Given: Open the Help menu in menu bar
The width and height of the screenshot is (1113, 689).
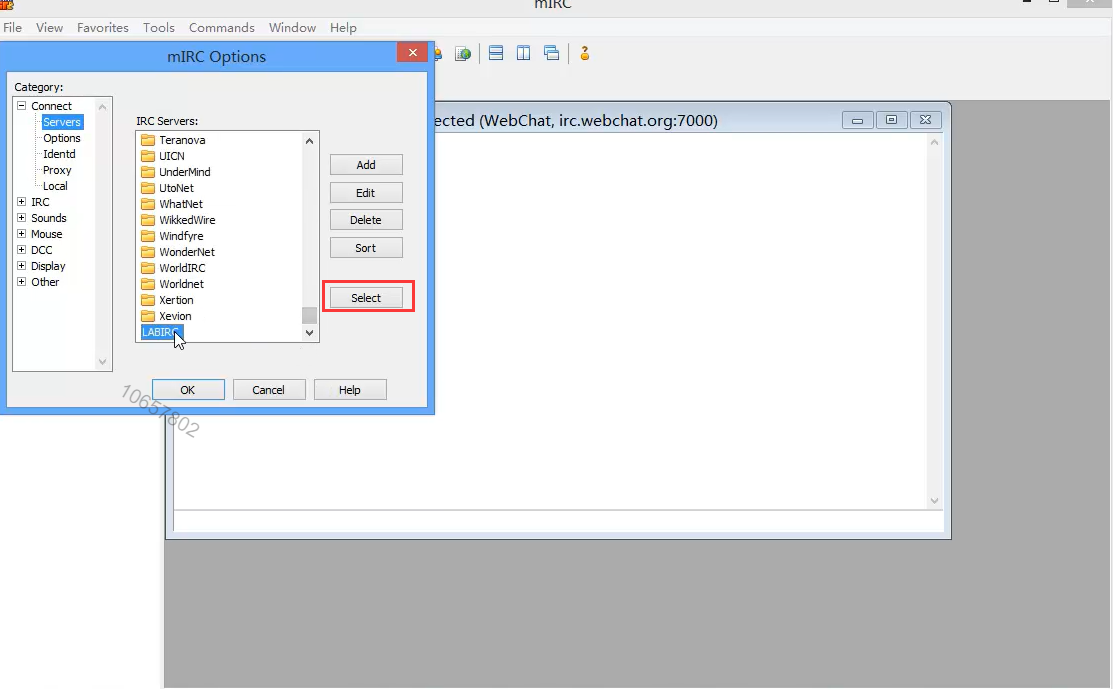Looking at the screenshot, I should point(344,28).
